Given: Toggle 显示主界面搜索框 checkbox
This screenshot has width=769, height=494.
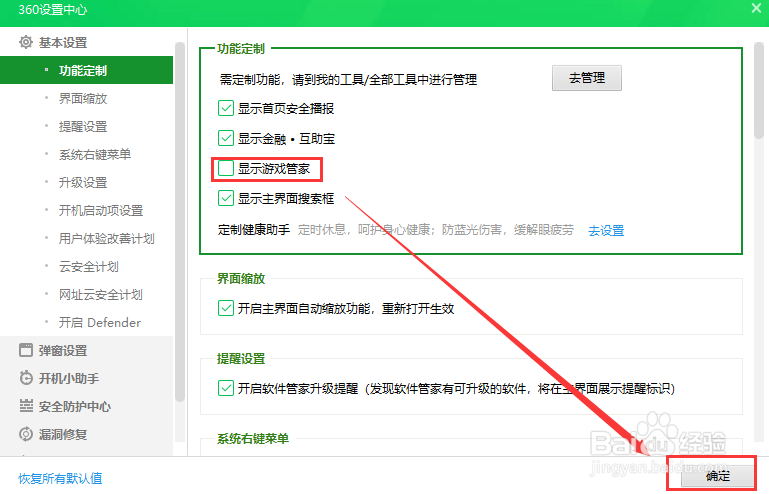Looking at the screenshot, I should [226, 198].
